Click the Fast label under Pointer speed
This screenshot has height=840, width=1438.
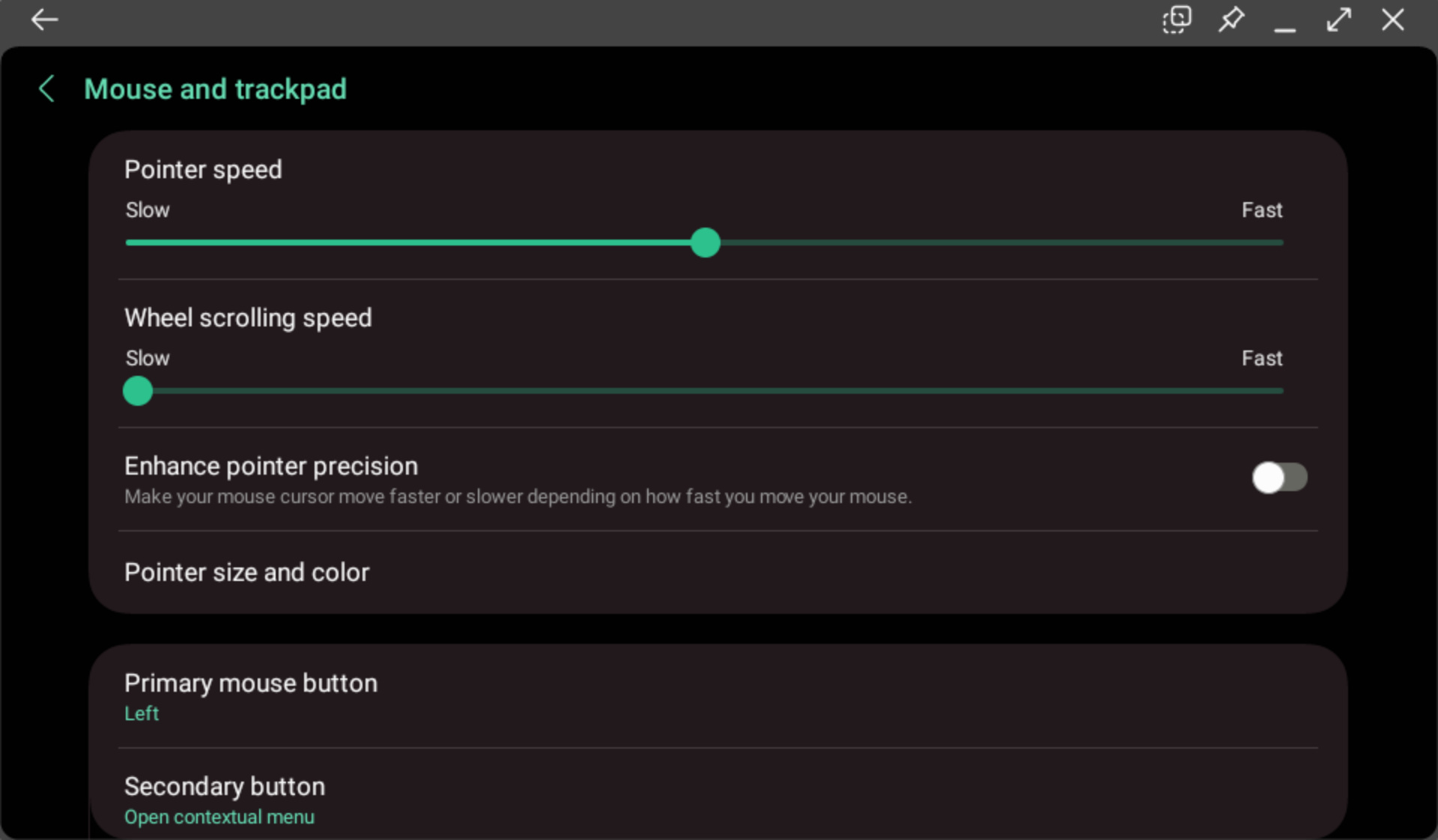pyautogui.click(x=1261, y=210)
